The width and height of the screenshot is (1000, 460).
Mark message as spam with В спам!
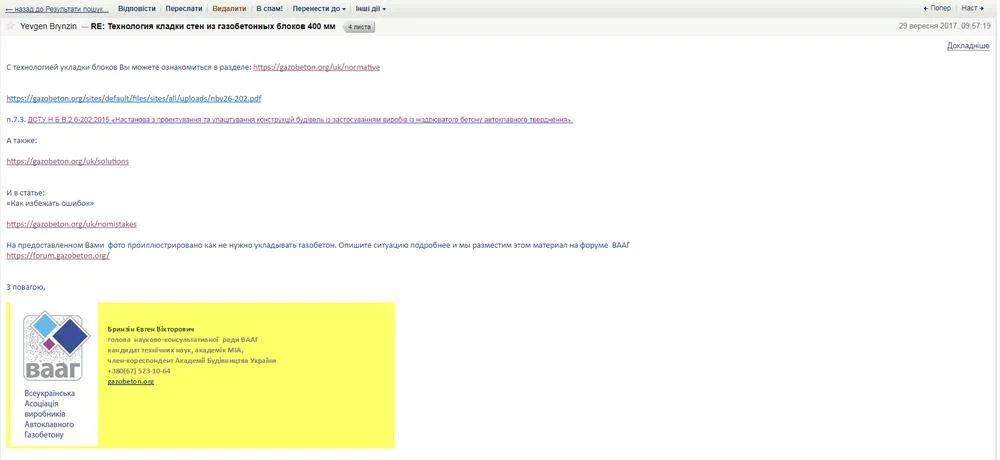(268, 9)
